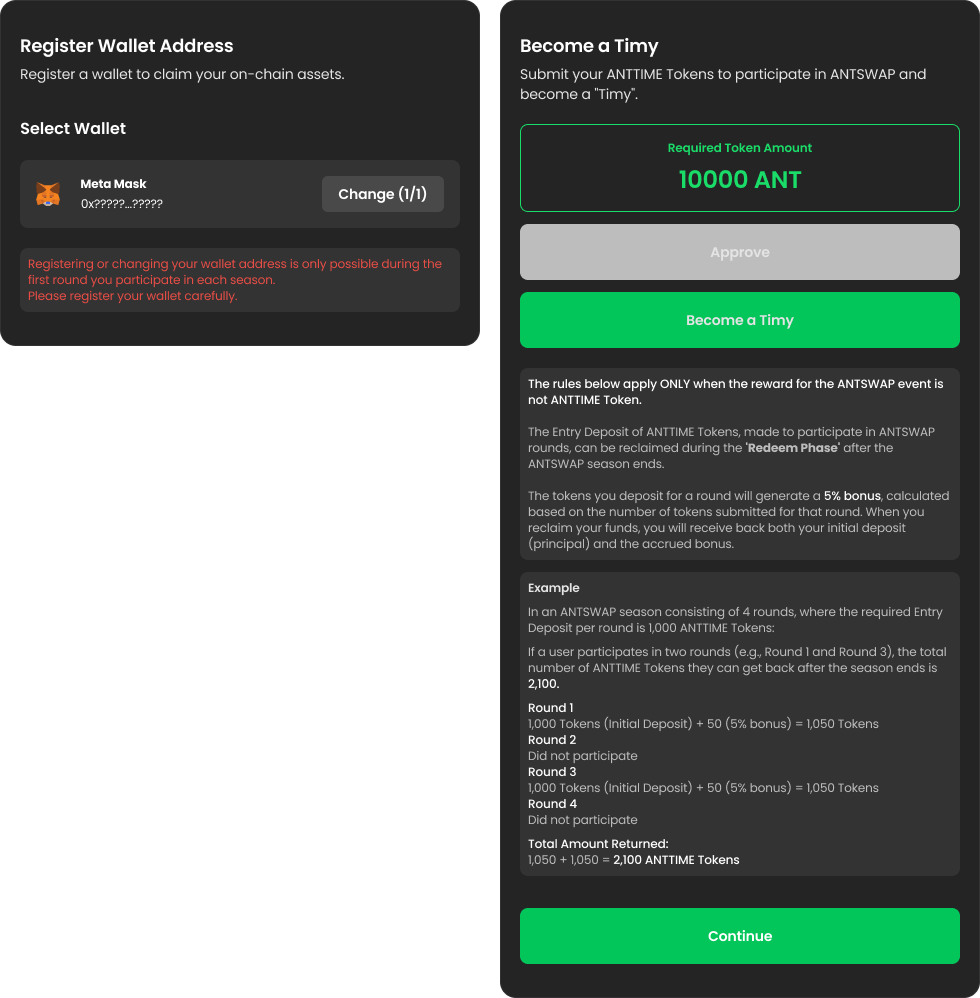Select the Round 3 label

coord(552,772)
